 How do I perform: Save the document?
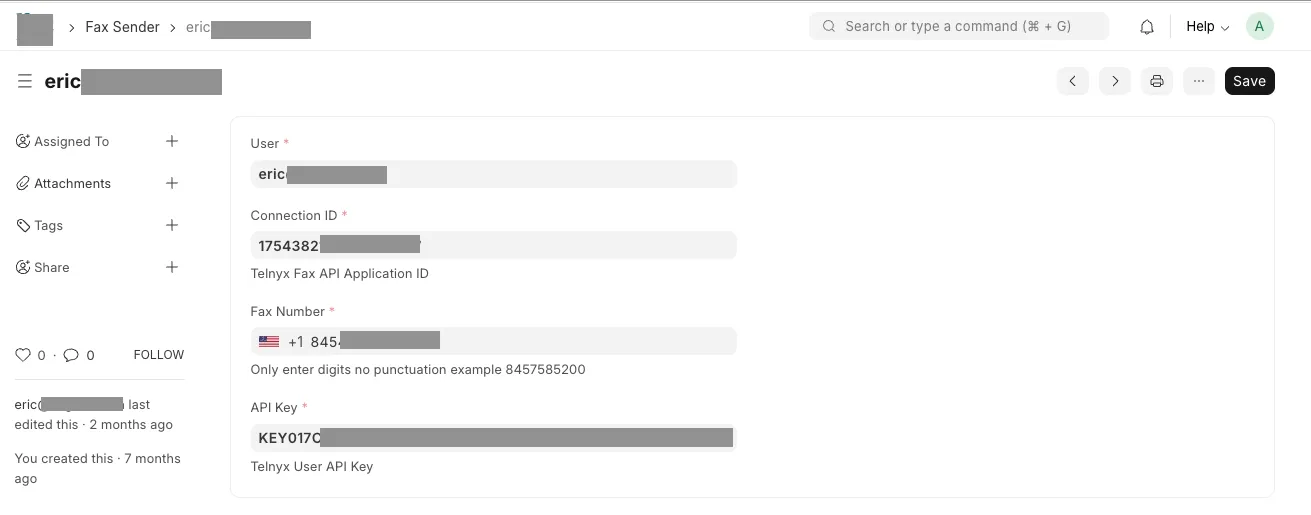point(1249,81)
